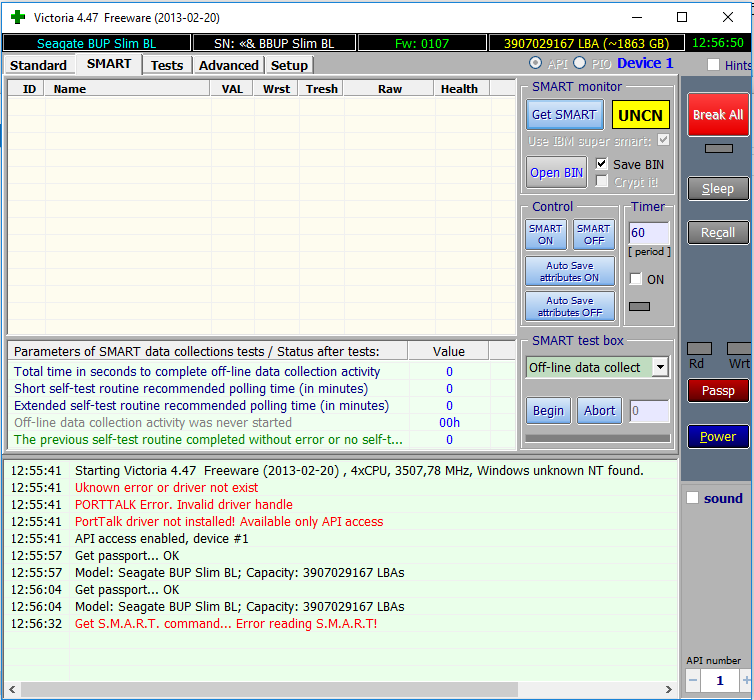This screenshot has width=754, height=700.
Task: Click the yellow UNCN status indicator
Action: coord(640,115)
